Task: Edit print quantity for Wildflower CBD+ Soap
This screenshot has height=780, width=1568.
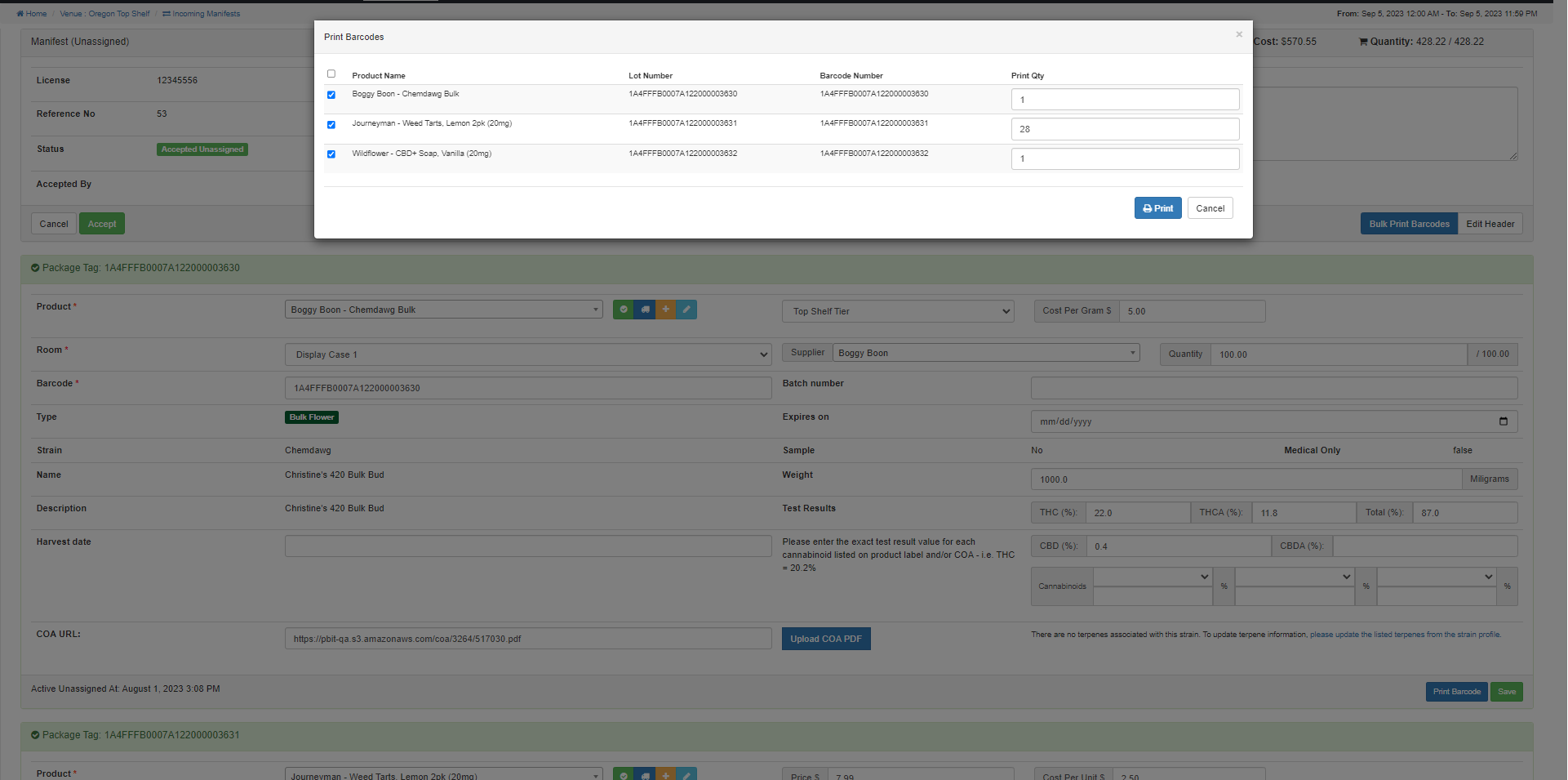Action: tap(1125, 158)
